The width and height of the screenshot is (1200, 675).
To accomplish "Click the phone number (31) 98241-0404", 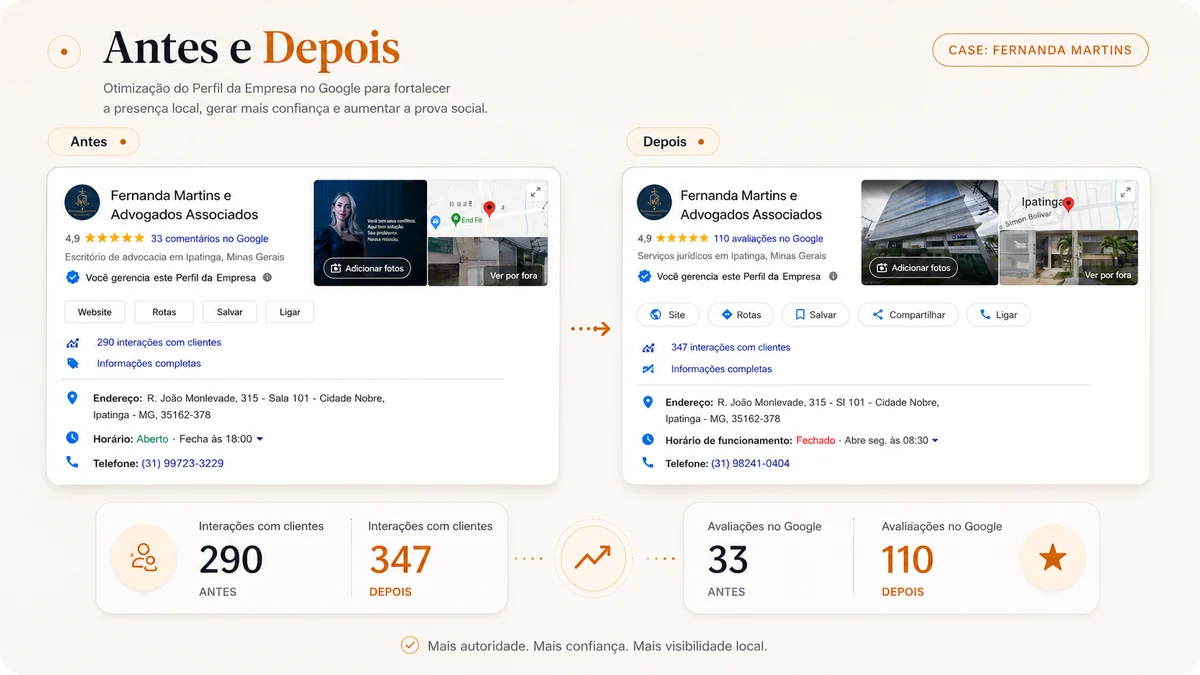I will pos(750,464).
